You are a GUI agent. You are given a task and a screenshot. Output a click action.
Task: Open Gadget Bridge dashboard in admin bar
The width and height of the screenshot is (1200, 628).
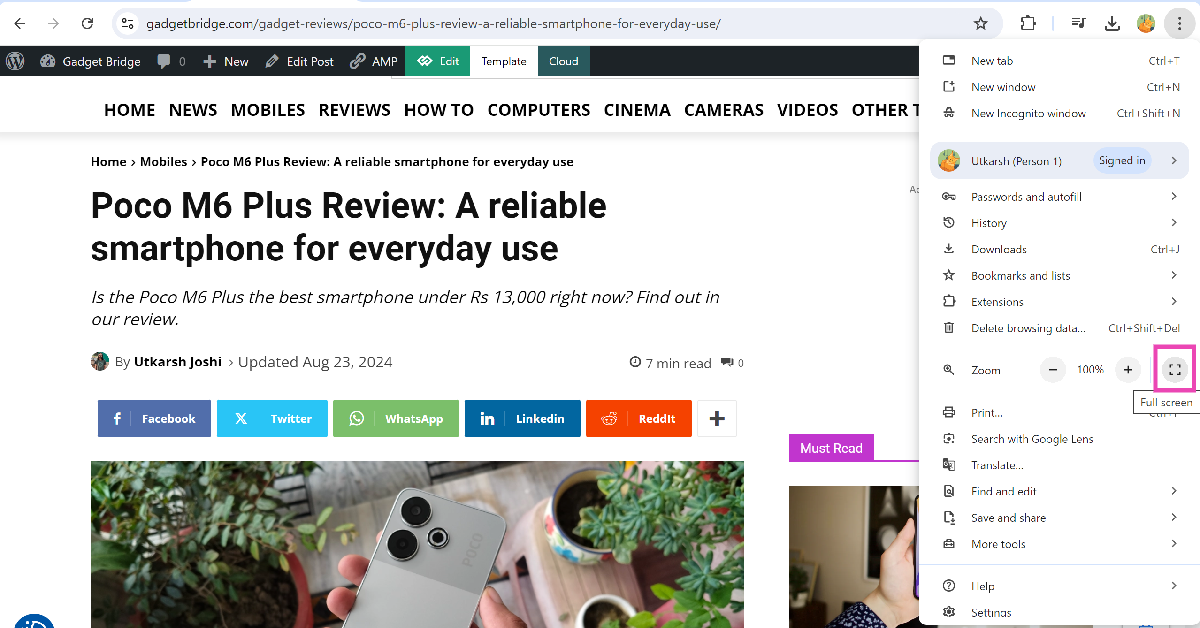pos(90,61)
